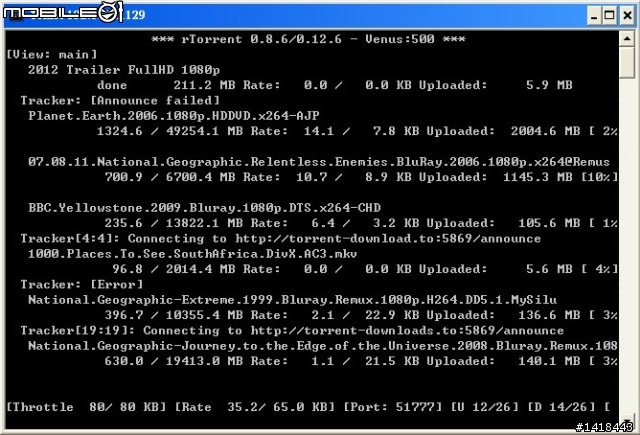This screenshot has width=640, height=435.
Task: Click the '[Port: 51777]' status entry
Action: 393,407
